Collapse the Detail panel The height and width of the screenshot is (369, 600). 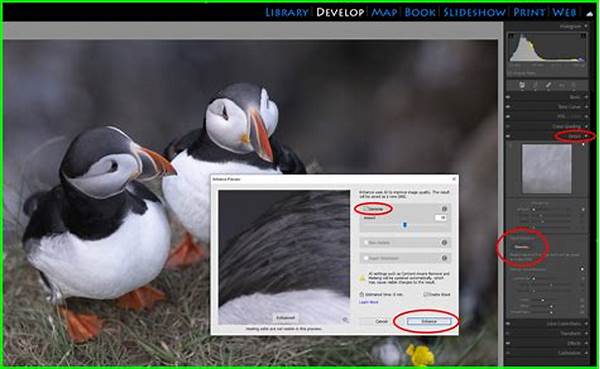(x=586, y=136)
